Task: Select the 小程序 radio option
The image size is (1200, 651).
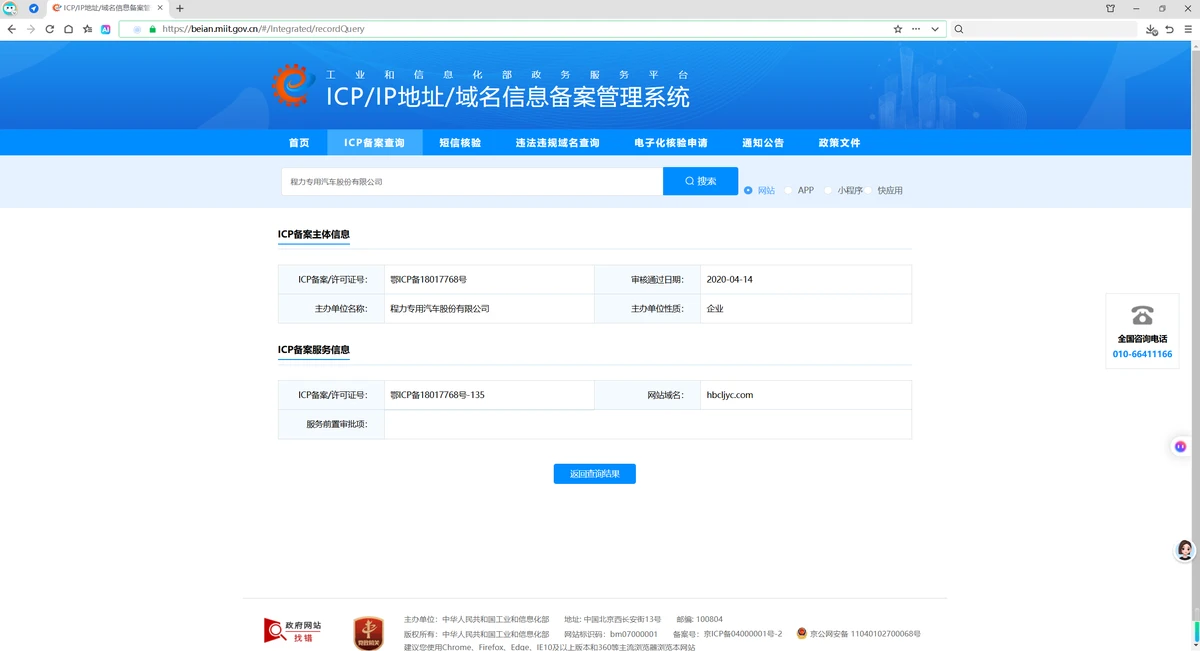Action: coord(829,190)
